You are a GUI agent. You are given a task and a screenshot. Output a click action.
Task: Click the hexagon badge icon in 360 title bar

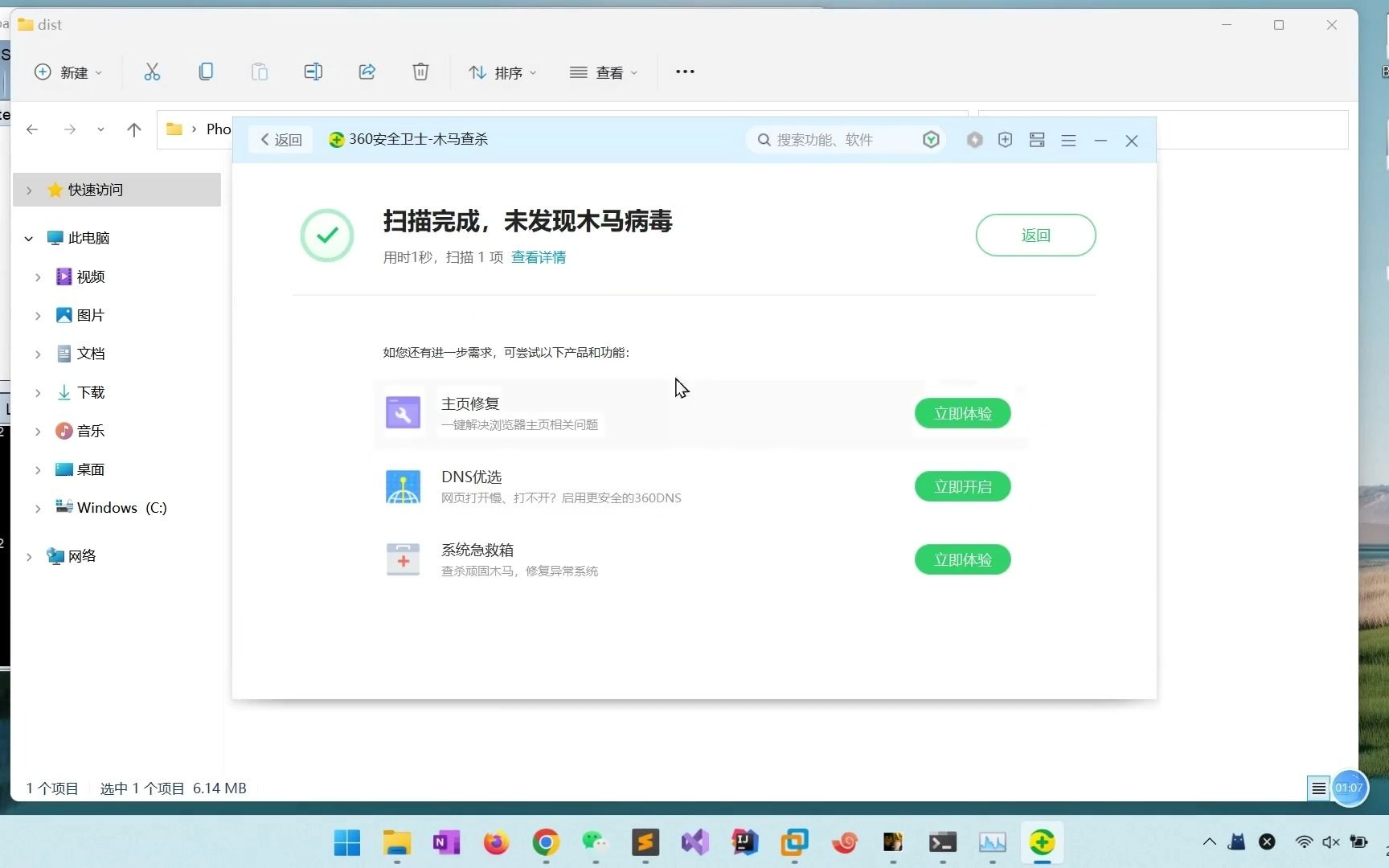coord(974,140)
